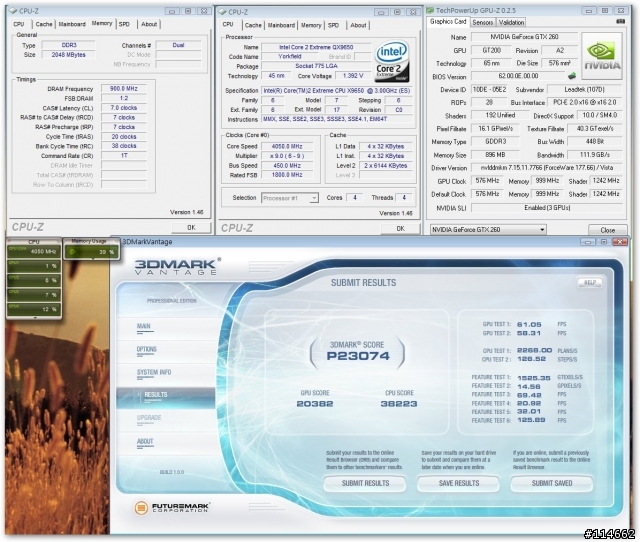Click the Submit Saved button
Image resolution: width=640 pixels, height=542 pixels.
552,483
